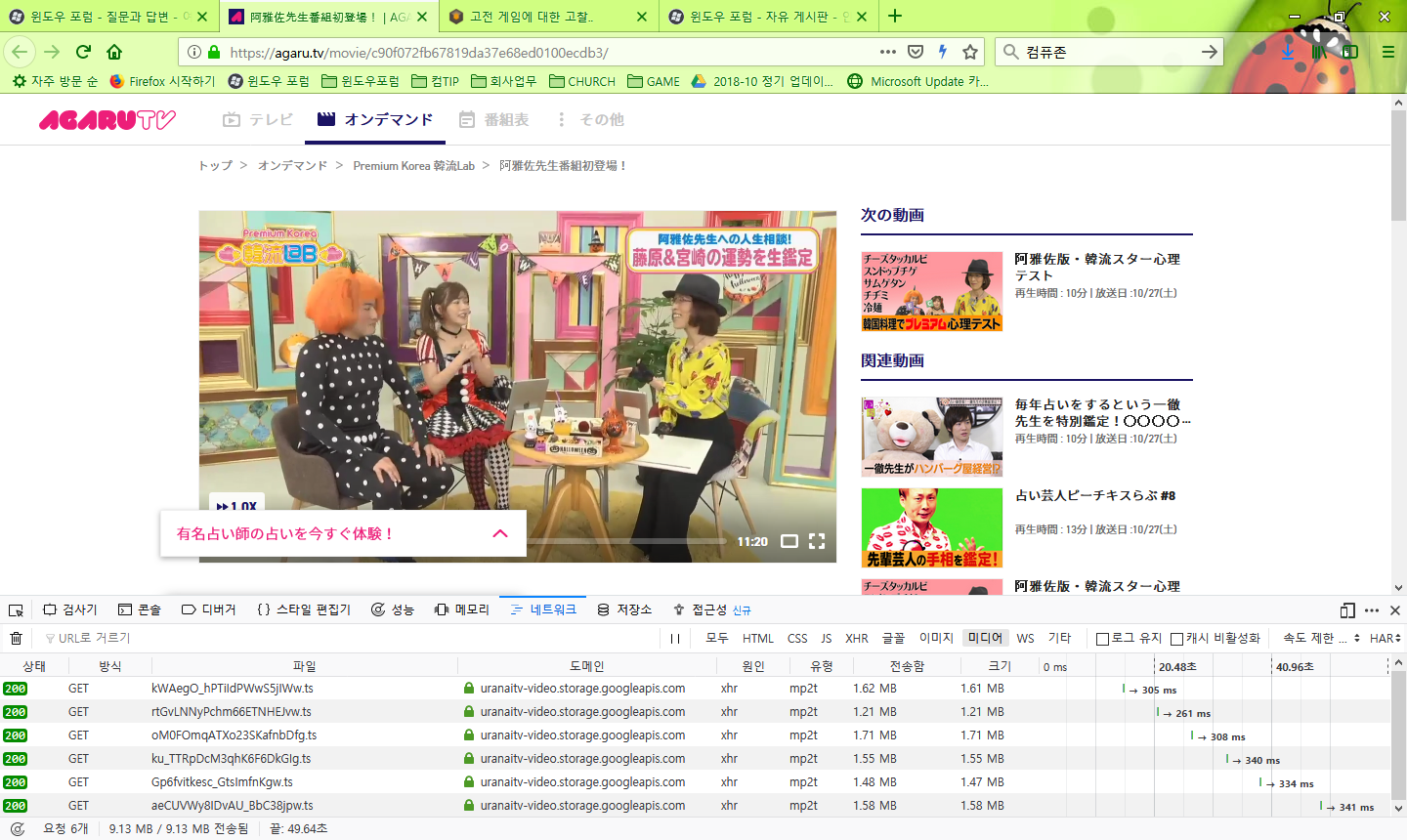Toggle the JS request filter
Viewport: 1407px width, 840px height.
[827, 638]
